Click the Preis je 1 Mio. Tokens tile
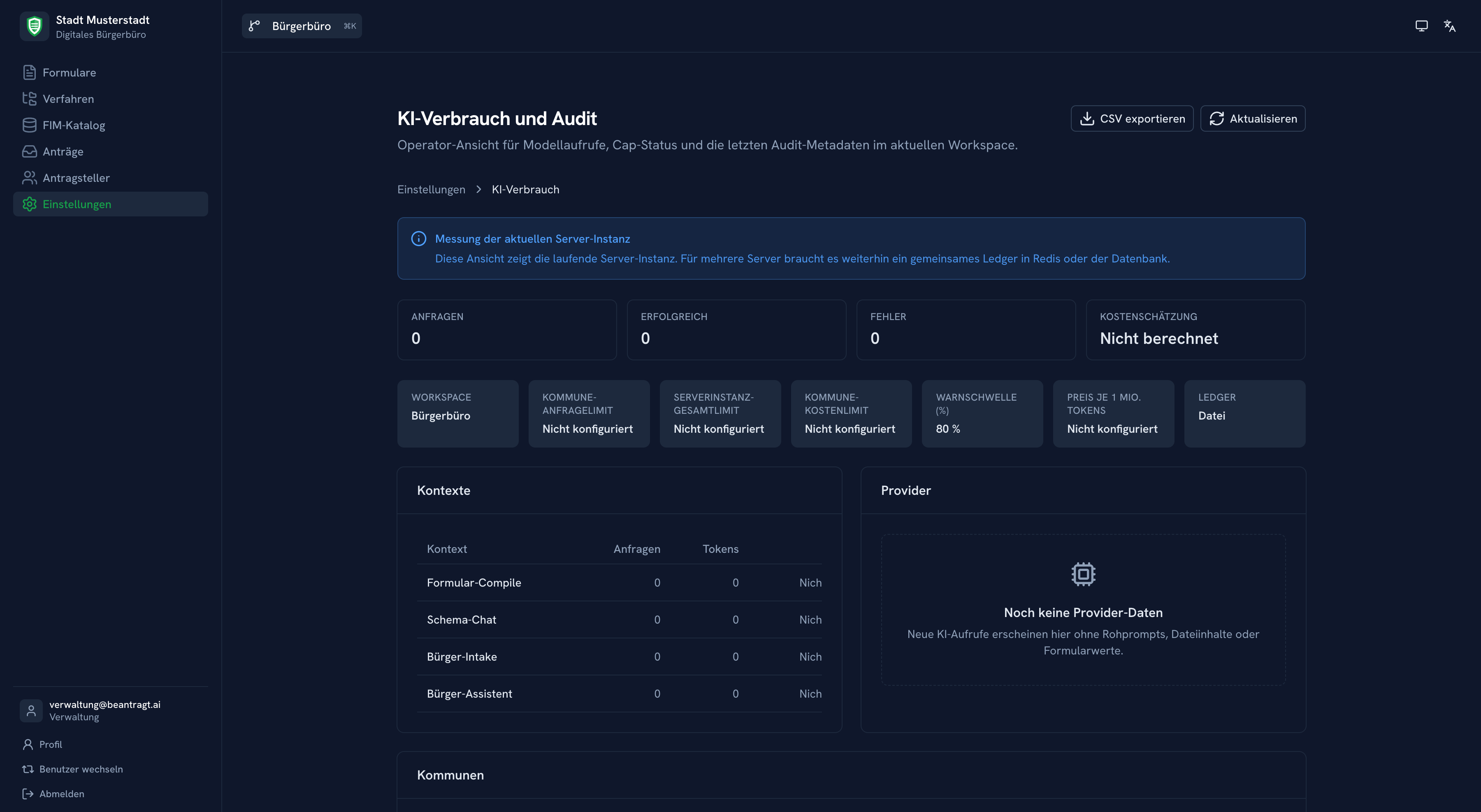This screenshot has height=812, width=1481. (1113, 414)
